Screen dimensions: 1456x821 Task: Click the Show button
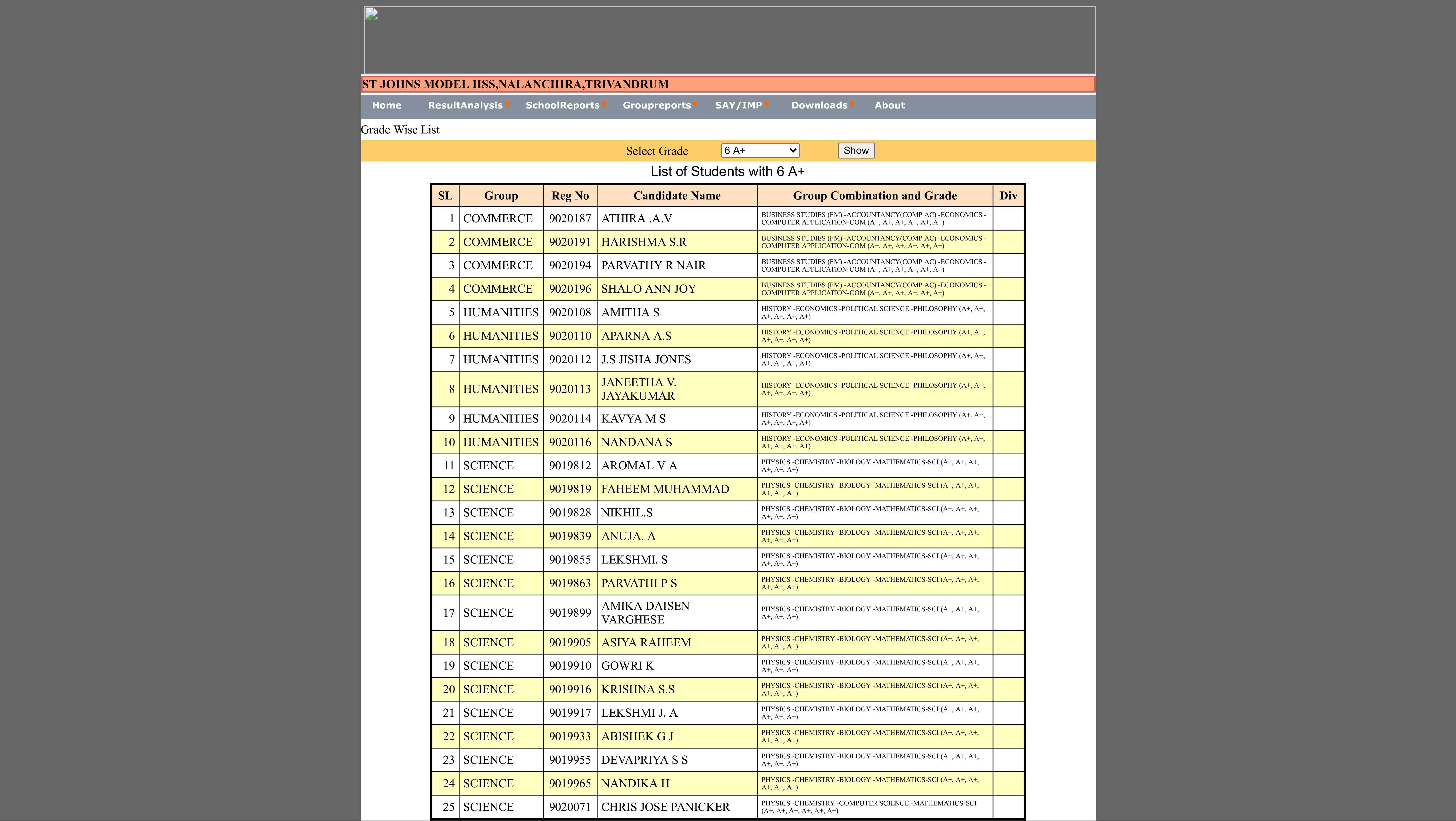coord(856,150)
